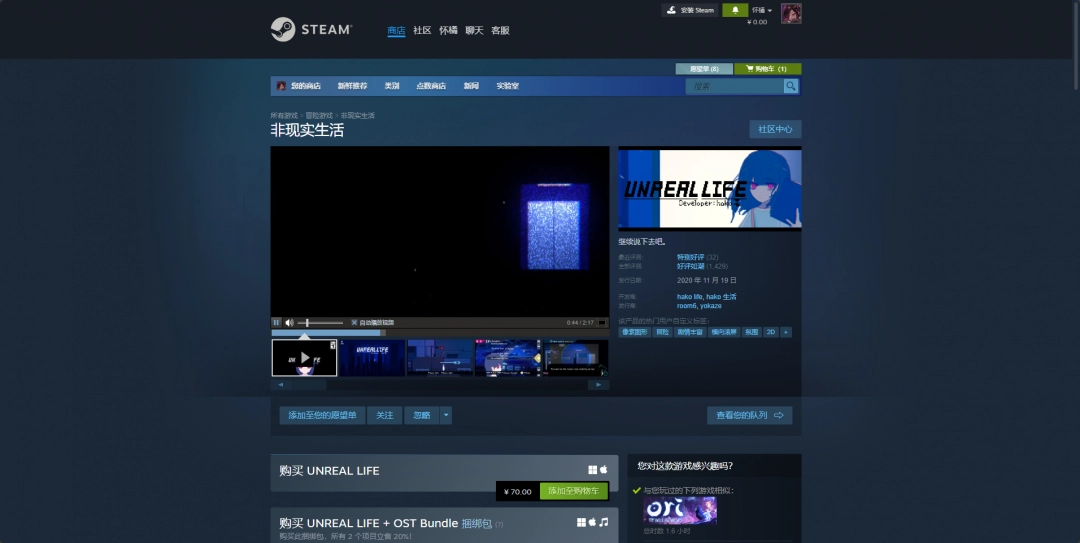Mute the video with the speaker icon
This screenshot has height=543, width=1080.
[289, 323]
